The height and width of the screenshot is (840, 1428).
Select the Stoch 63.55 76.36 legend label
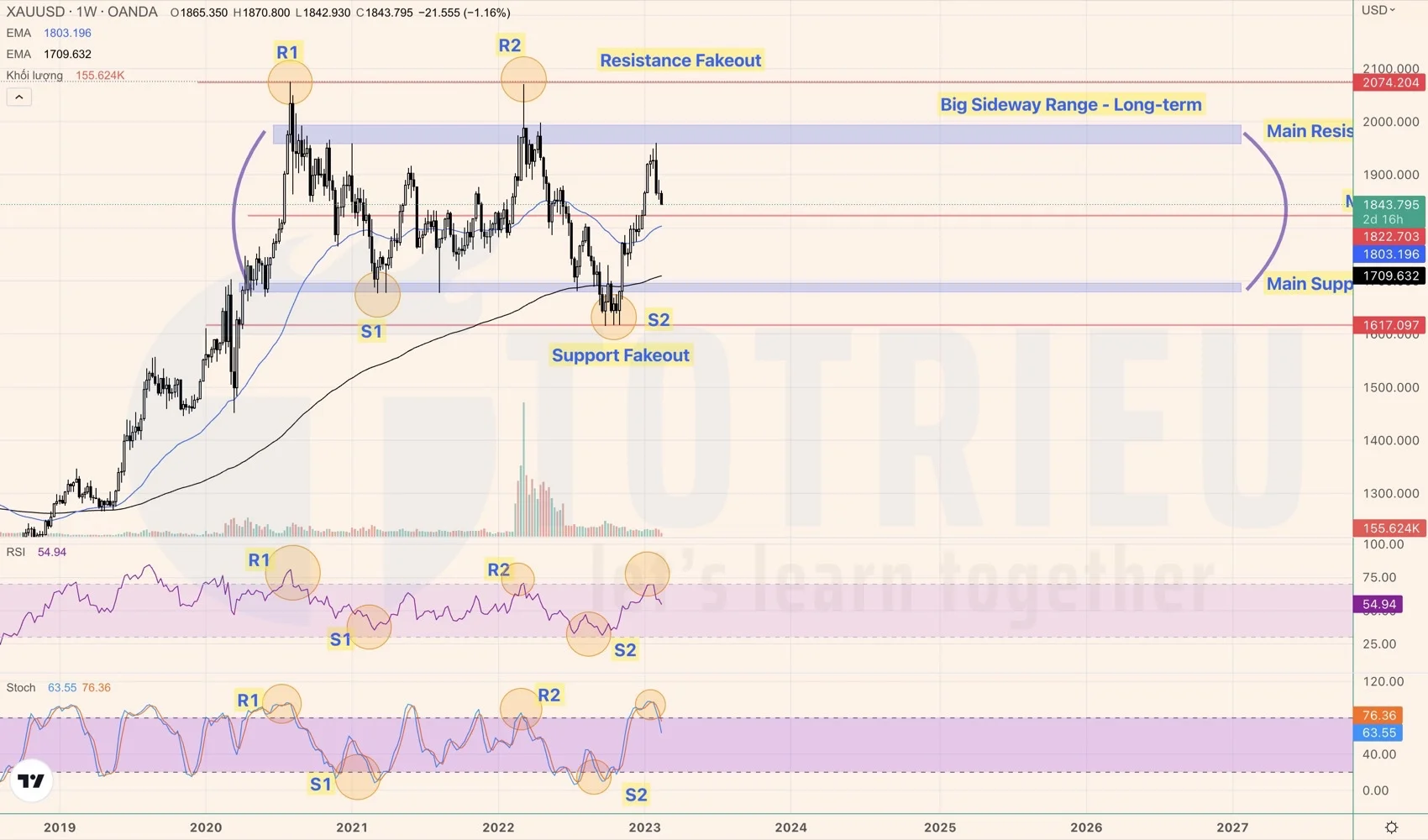[58, 687]
